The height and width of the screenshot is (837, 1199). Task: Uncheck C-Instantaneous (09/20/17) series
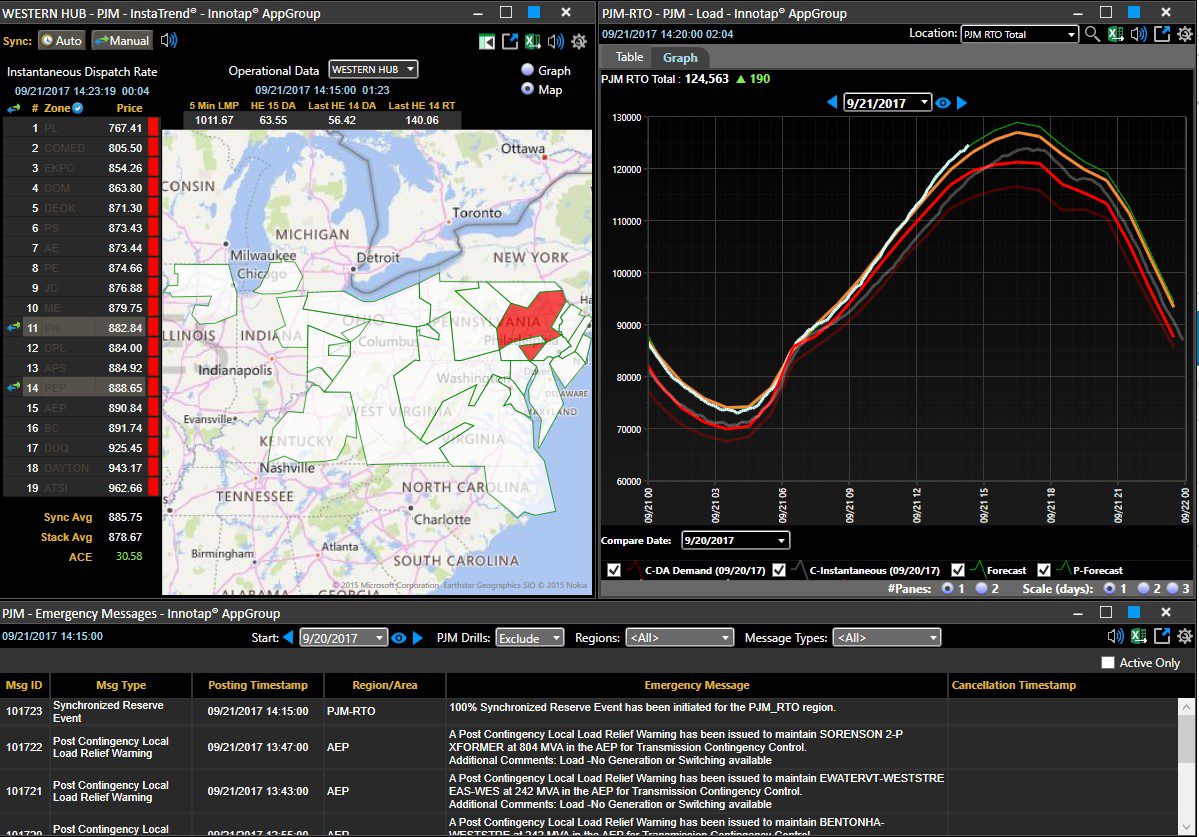(x=779, y=570)
